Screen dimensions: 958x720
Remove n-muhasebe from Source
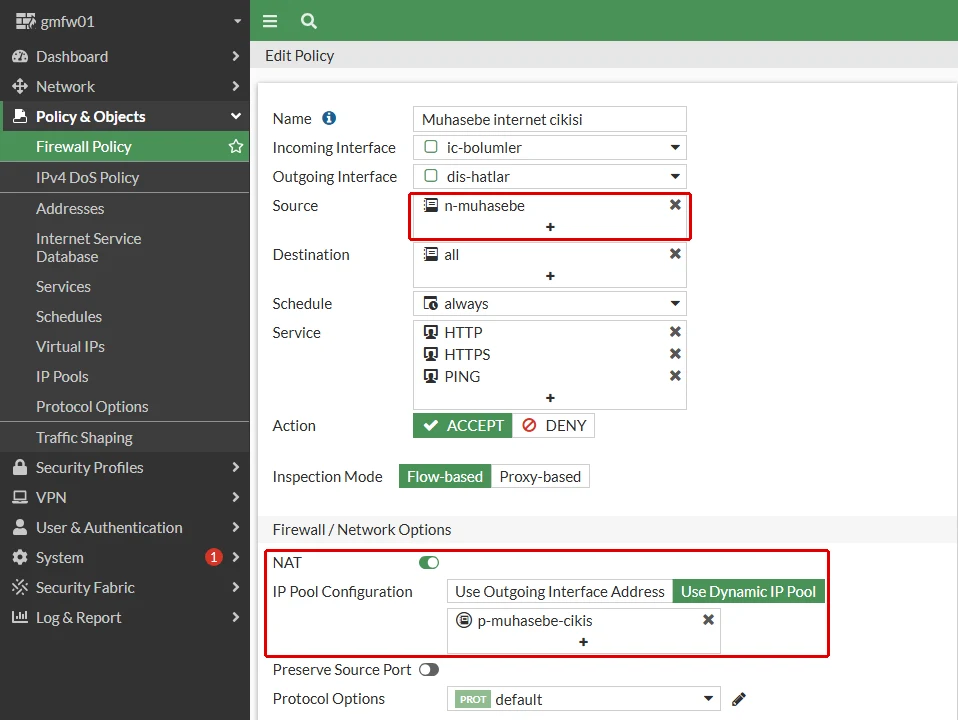[675, 205]
